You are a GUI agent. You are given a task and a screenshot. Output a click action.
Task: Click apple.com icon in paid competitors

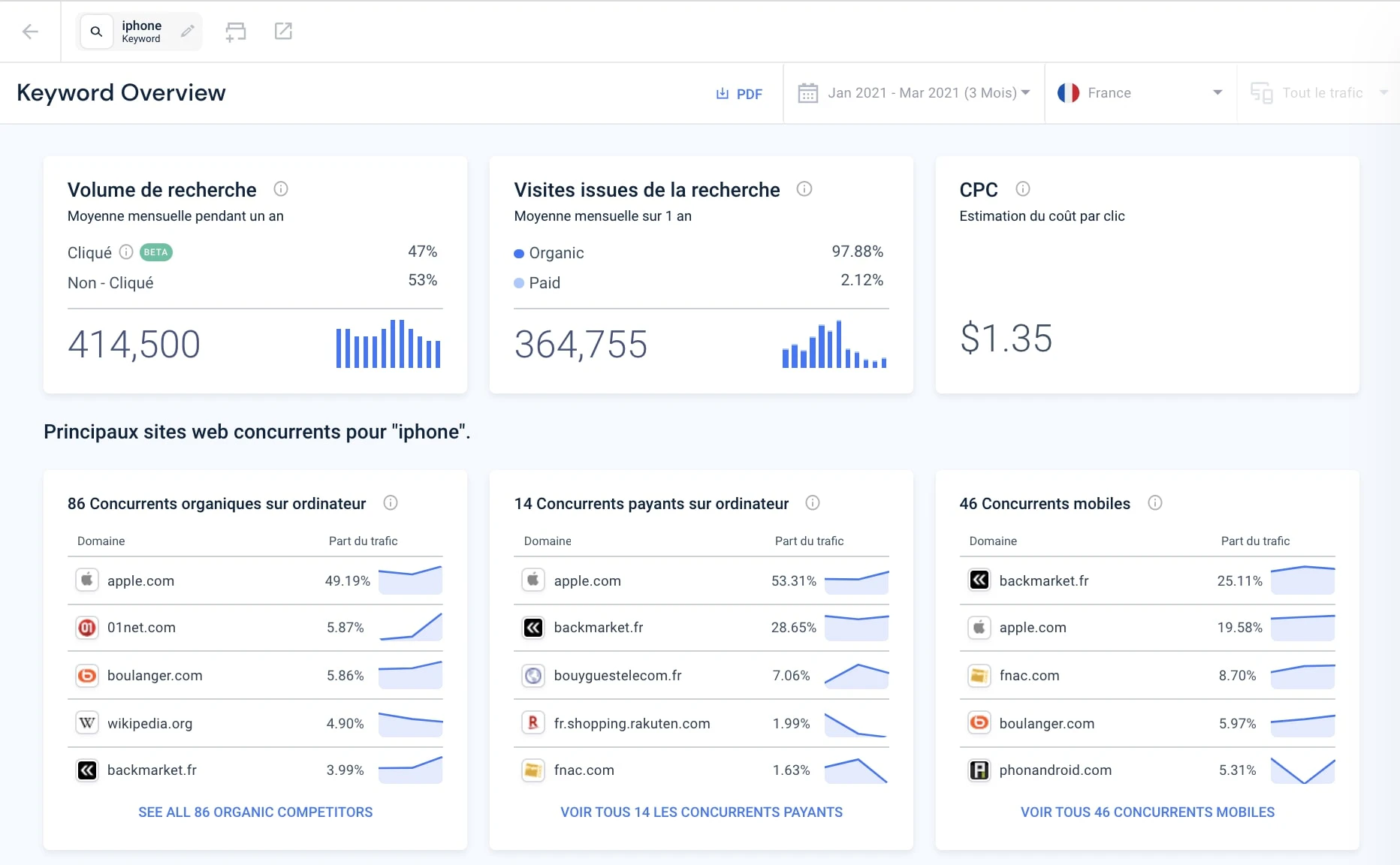coord(533,580)
